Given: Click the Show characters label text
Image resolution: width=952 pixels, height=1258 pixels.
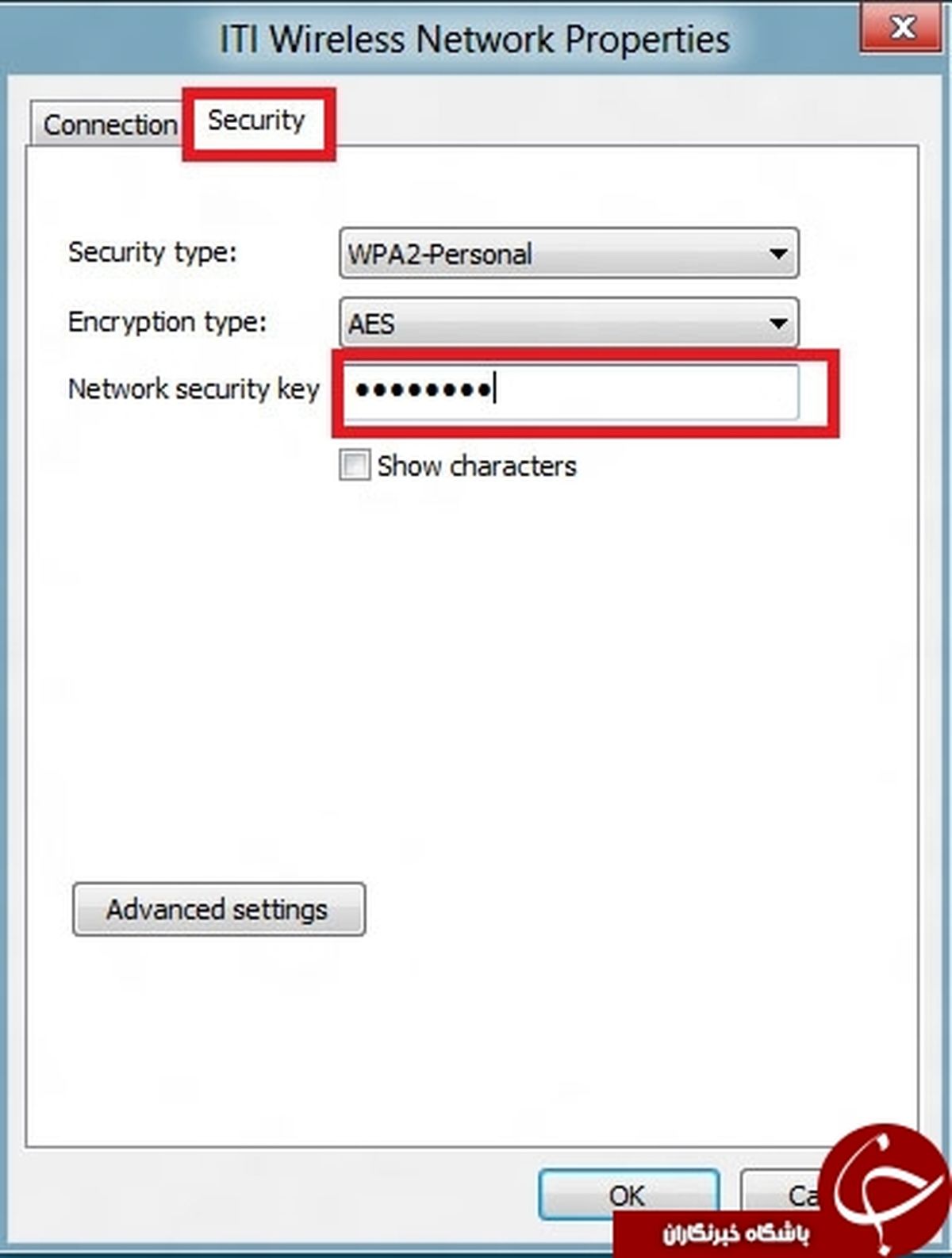Looking at the screenshot, I should 476,466.
